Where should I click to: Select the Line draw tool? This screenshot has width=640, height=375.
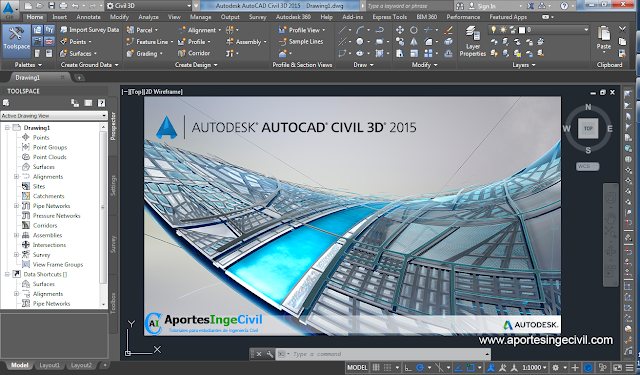(x=342, y=30)
